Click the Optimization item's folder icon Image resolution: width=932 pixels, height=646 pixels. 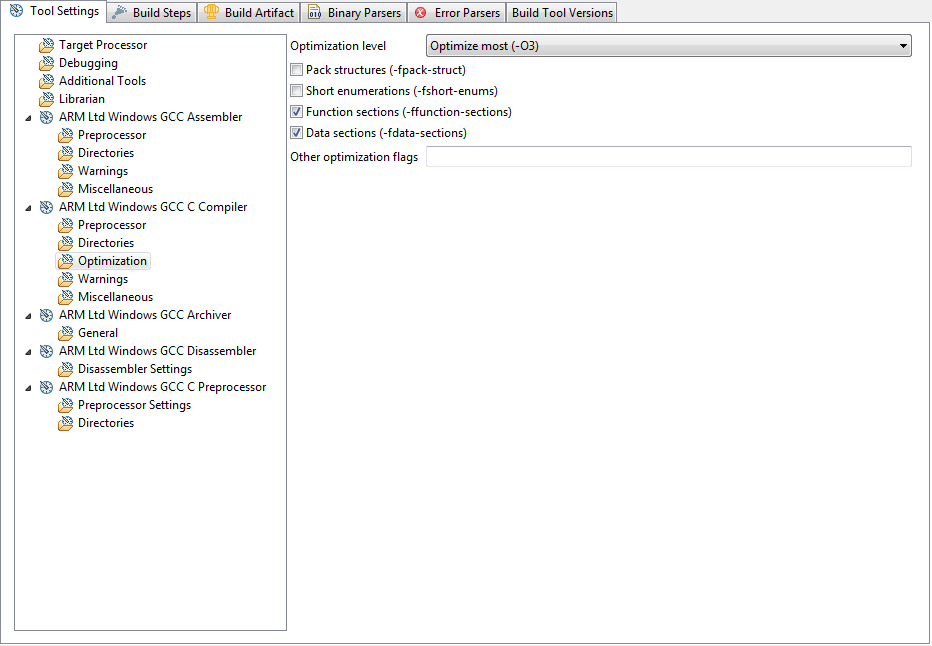[x=65, y=261]
